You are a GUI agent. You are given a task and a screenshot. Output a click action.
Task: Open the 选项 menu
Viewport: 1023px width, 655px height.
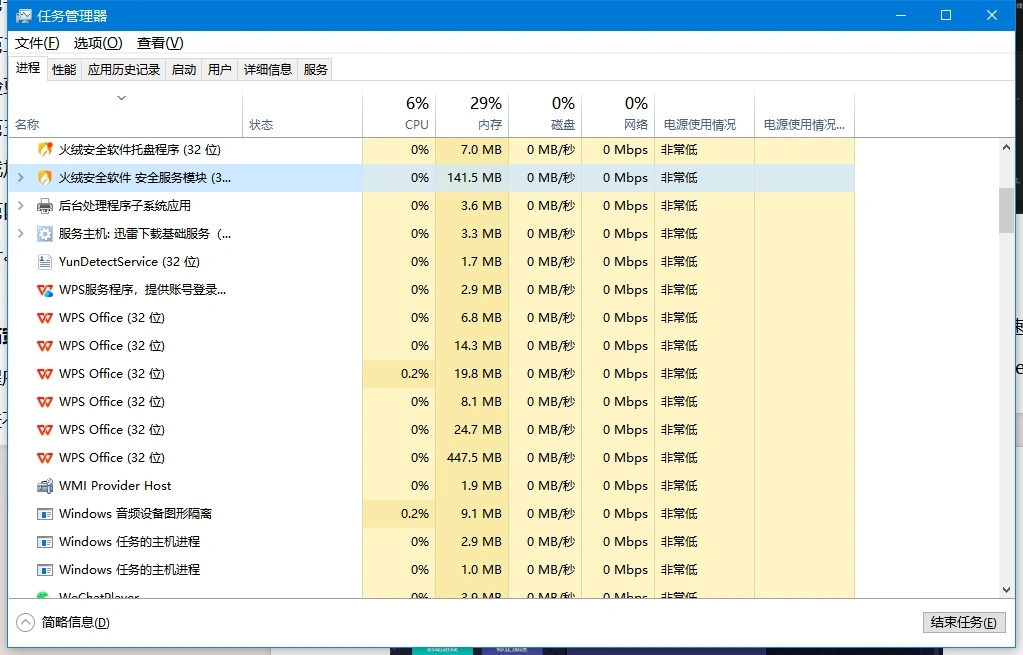tap(96, 43)
